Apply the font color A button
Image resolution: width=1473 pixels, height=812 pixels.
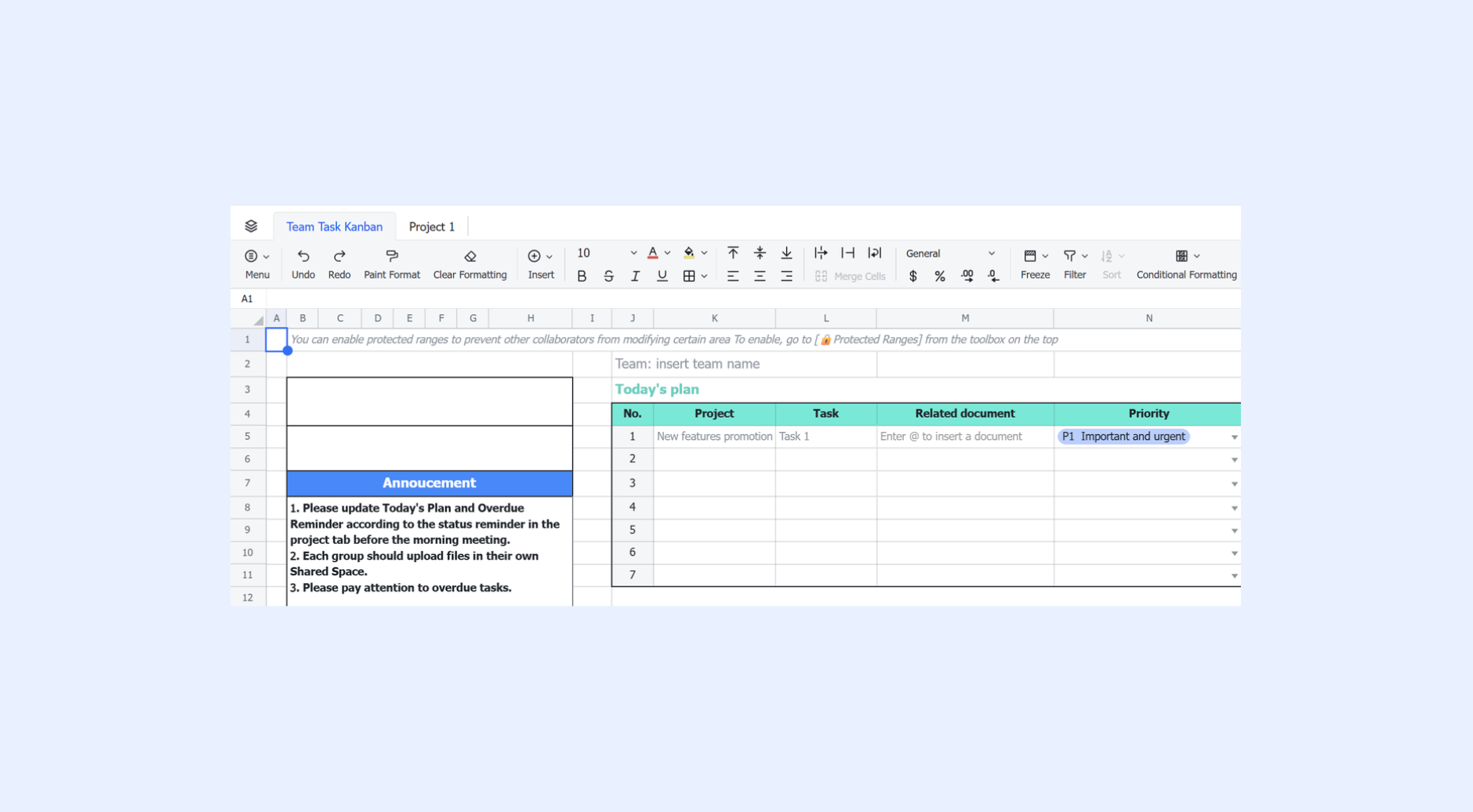(652, 253)
